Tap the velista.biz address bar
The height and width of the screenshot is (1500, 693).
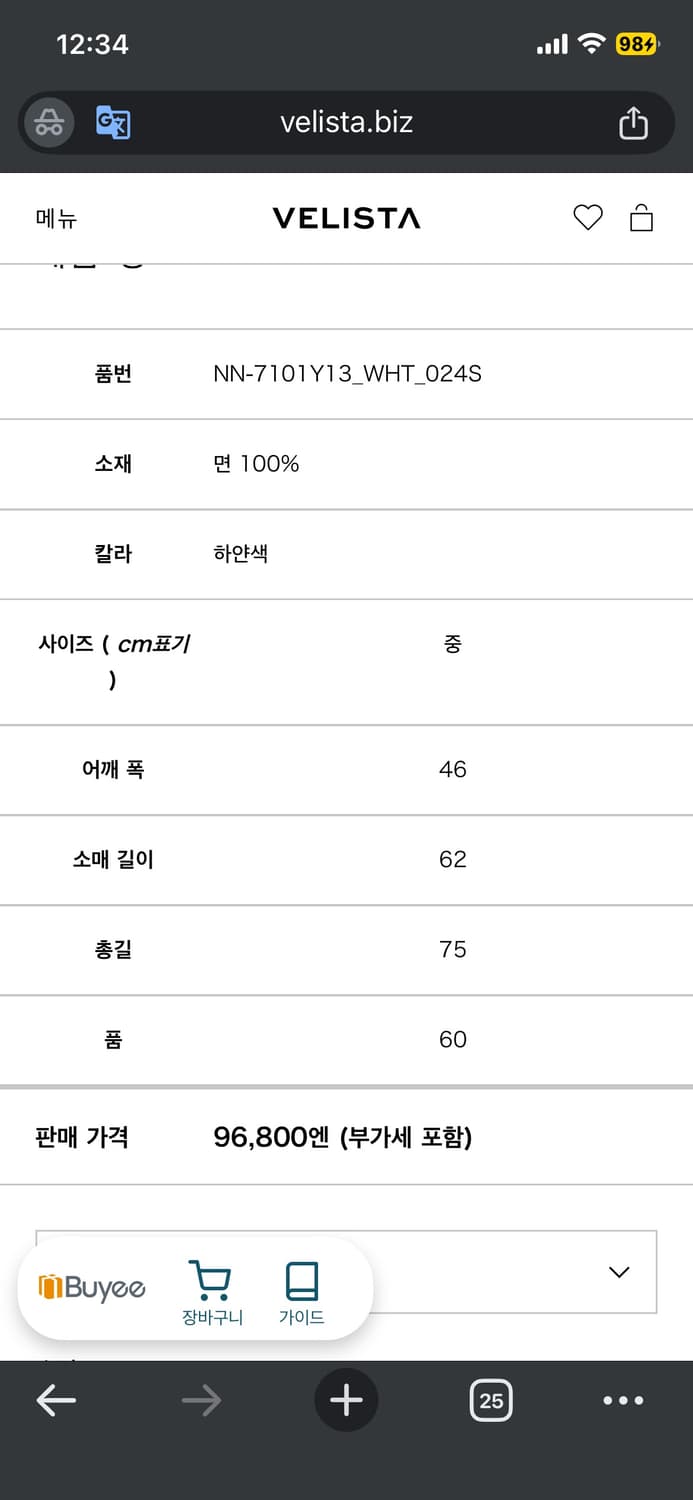[x=346, y=122]
